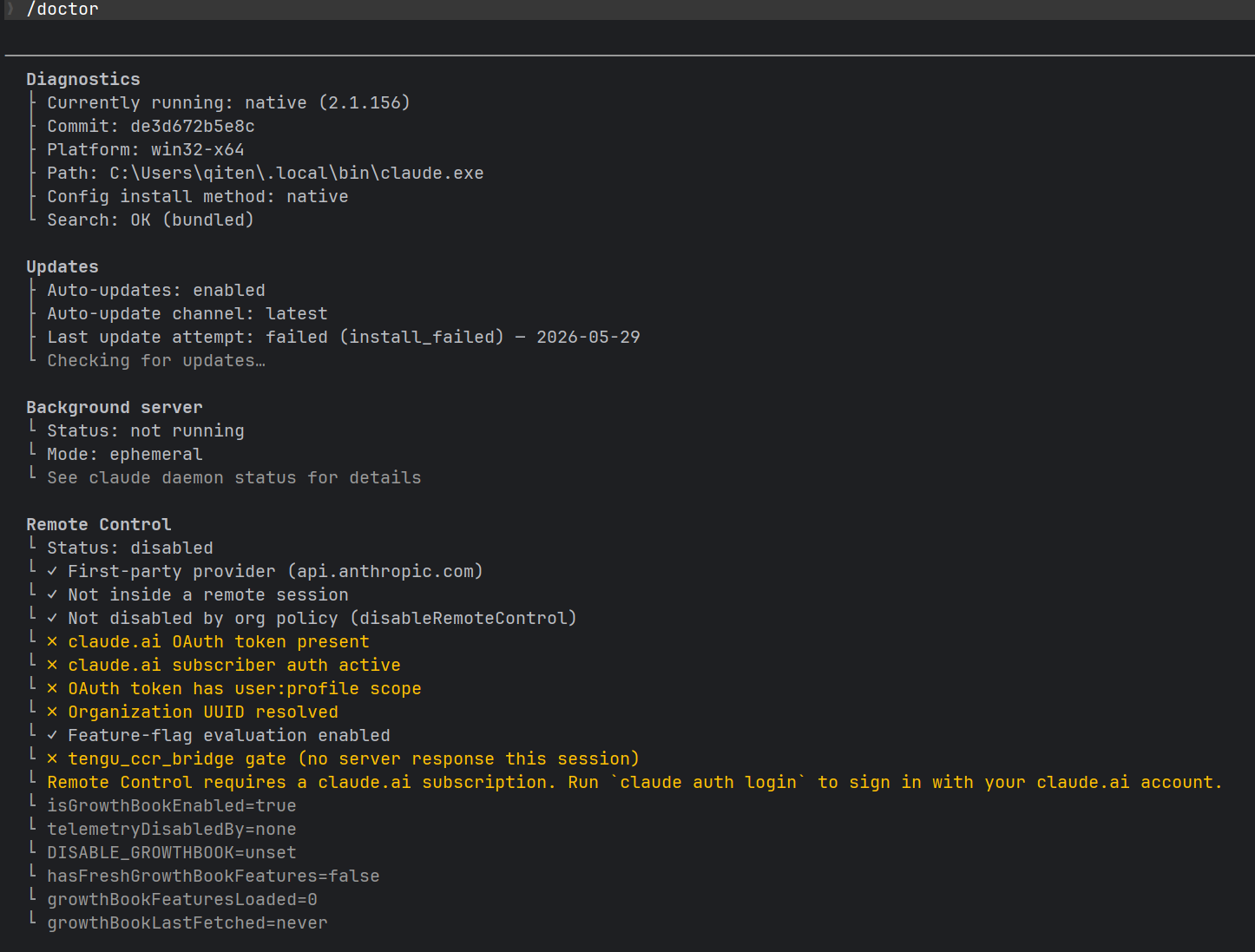1255x952 pixels.
Task: Click 'Config install method: native' line
Action: 198,197
